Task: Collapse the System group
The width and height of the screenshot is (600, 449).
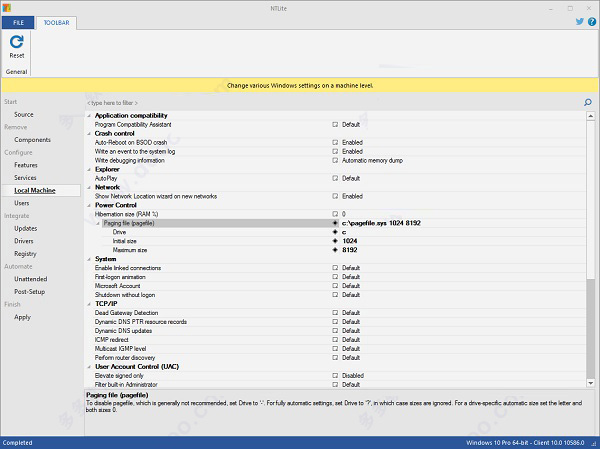Action: (x=89, y=259)
